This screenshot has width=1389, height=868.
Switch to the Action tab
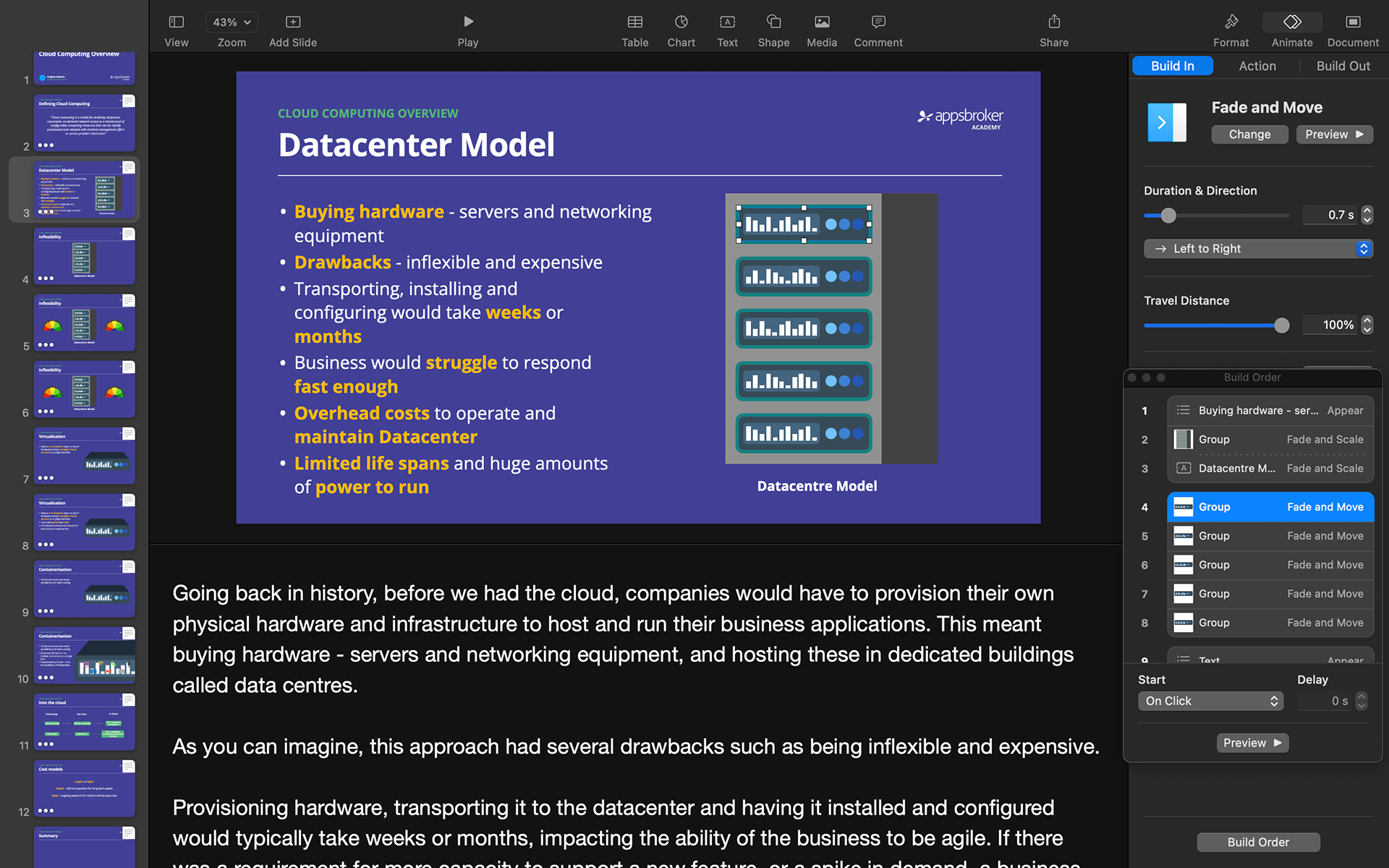click(1257, 66)
